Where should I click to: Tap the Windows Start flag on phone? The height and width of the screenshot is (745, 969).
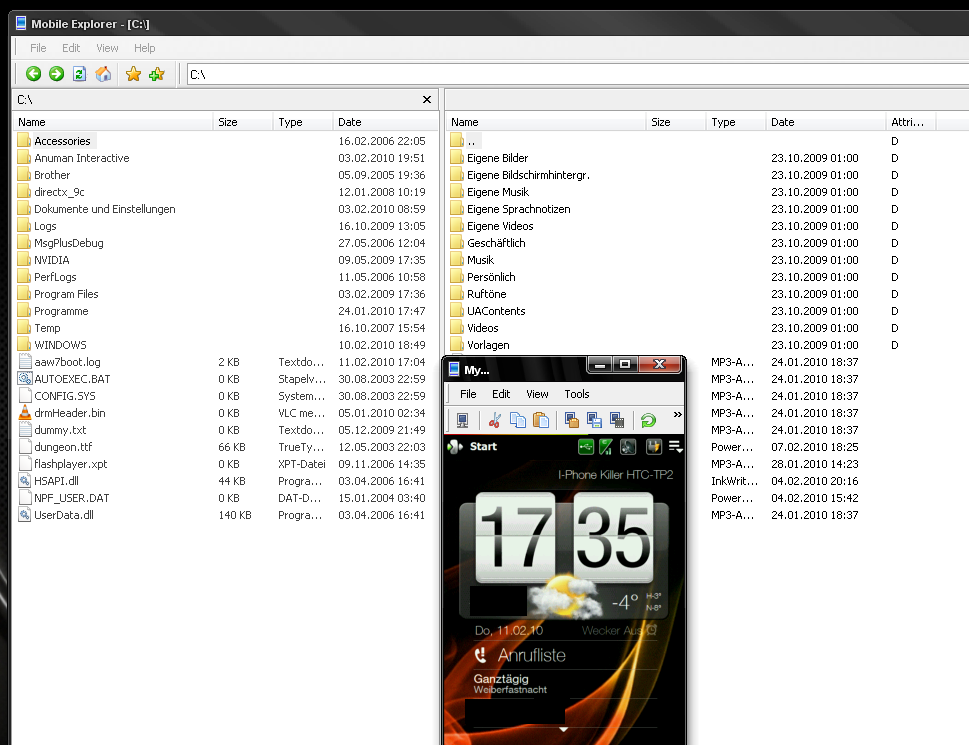[455, 446]
